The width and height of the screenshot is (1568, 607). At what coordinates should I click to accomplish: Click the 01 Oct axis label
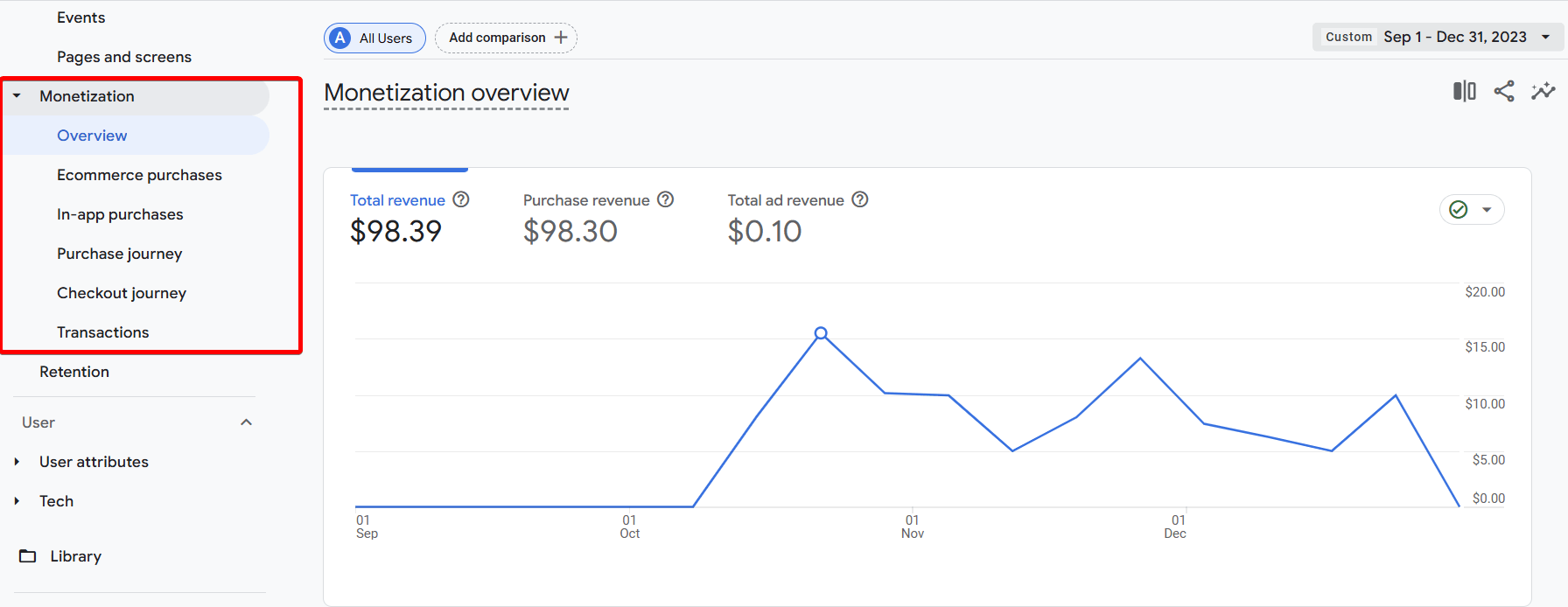(630, 527)
